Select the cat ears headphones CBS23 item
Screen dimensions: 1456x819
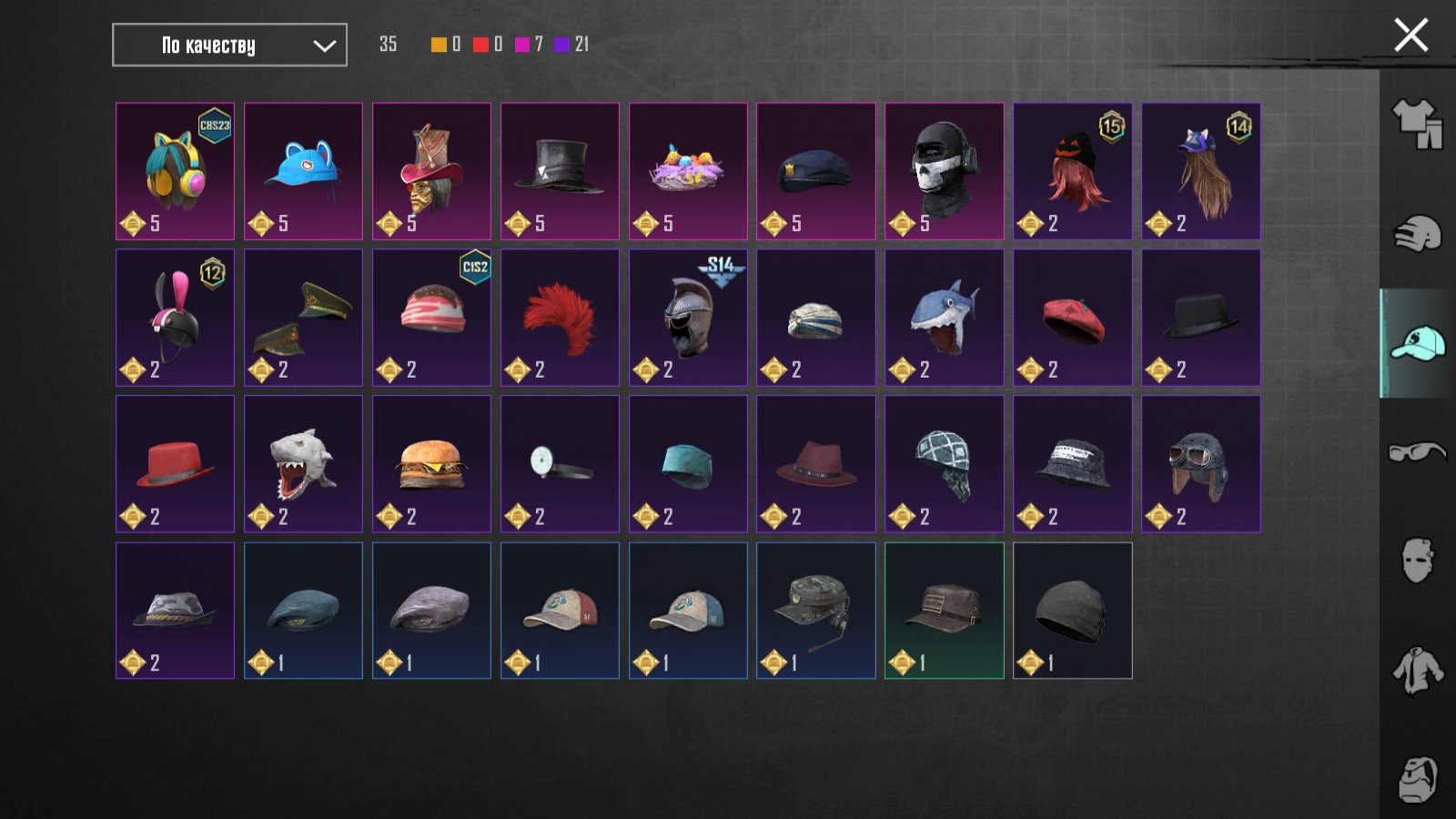point(175,171)
